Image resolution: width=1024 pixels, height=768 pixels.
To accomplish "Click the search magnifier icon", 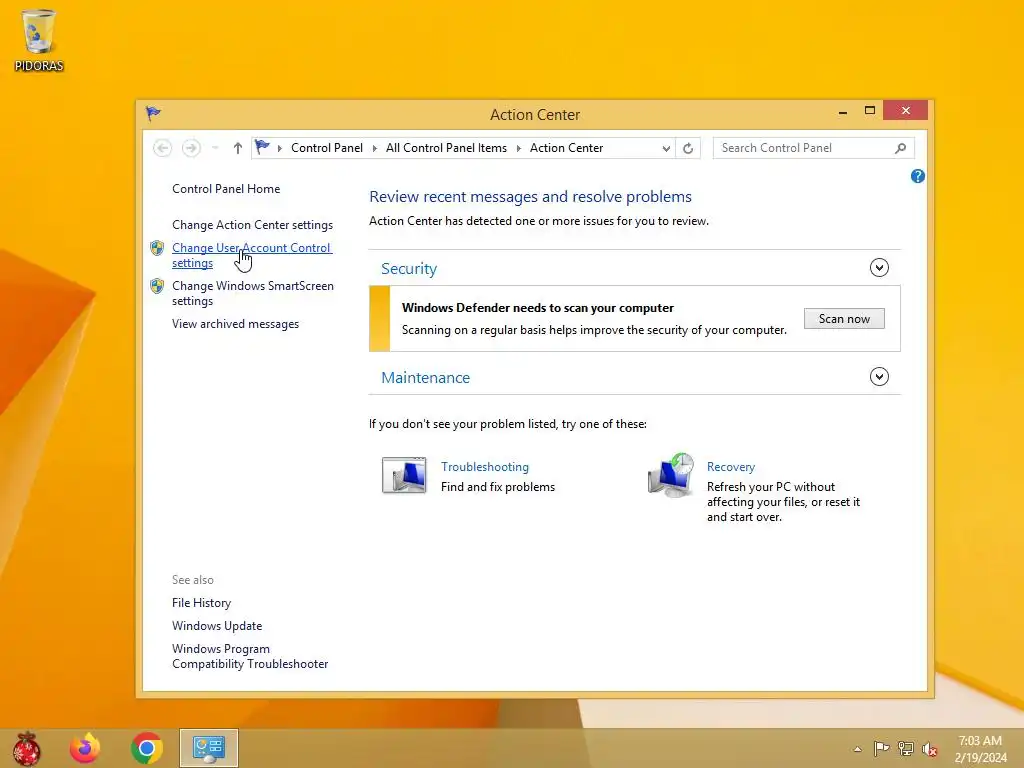I will point(901,148).
